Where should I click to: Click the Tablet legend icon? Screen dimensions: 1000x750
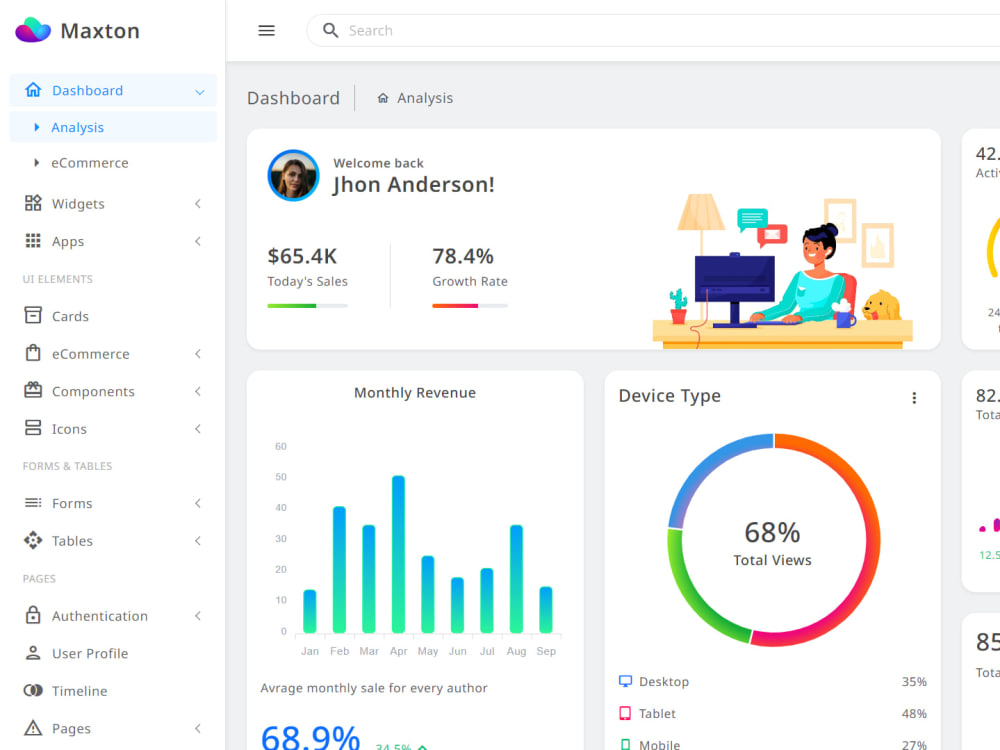click(x=625, y=713)
